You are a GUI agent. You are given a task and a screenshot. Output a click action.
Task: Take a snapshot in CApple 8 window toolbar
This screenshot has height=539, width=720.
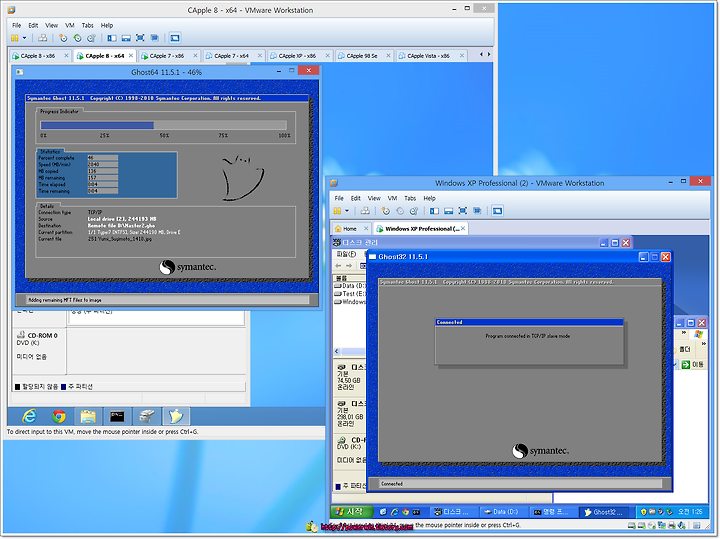(63, 38)
